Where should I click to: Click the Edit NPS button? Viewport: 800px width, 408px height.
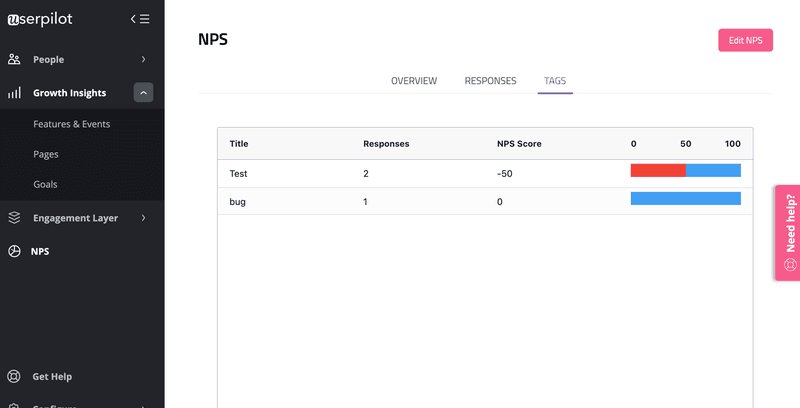pos(745,40)
